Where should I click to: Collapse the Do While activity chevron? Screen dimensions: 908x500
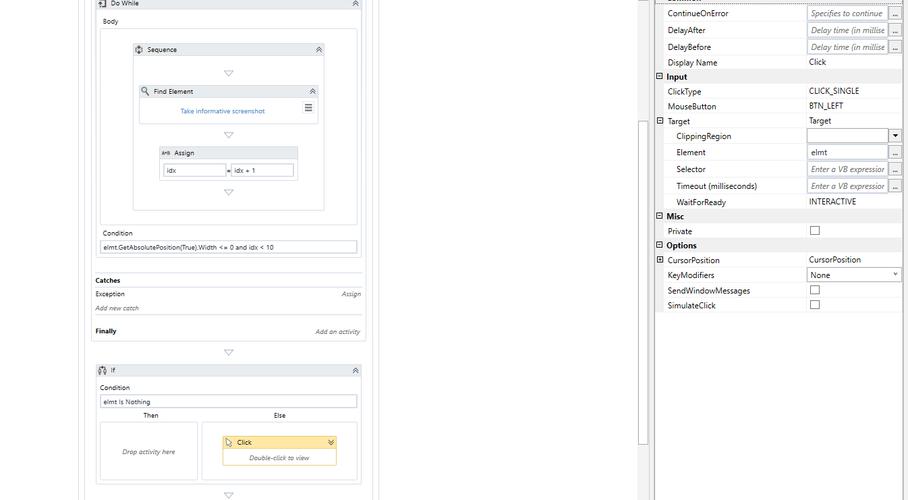click(x=356, y=3)
